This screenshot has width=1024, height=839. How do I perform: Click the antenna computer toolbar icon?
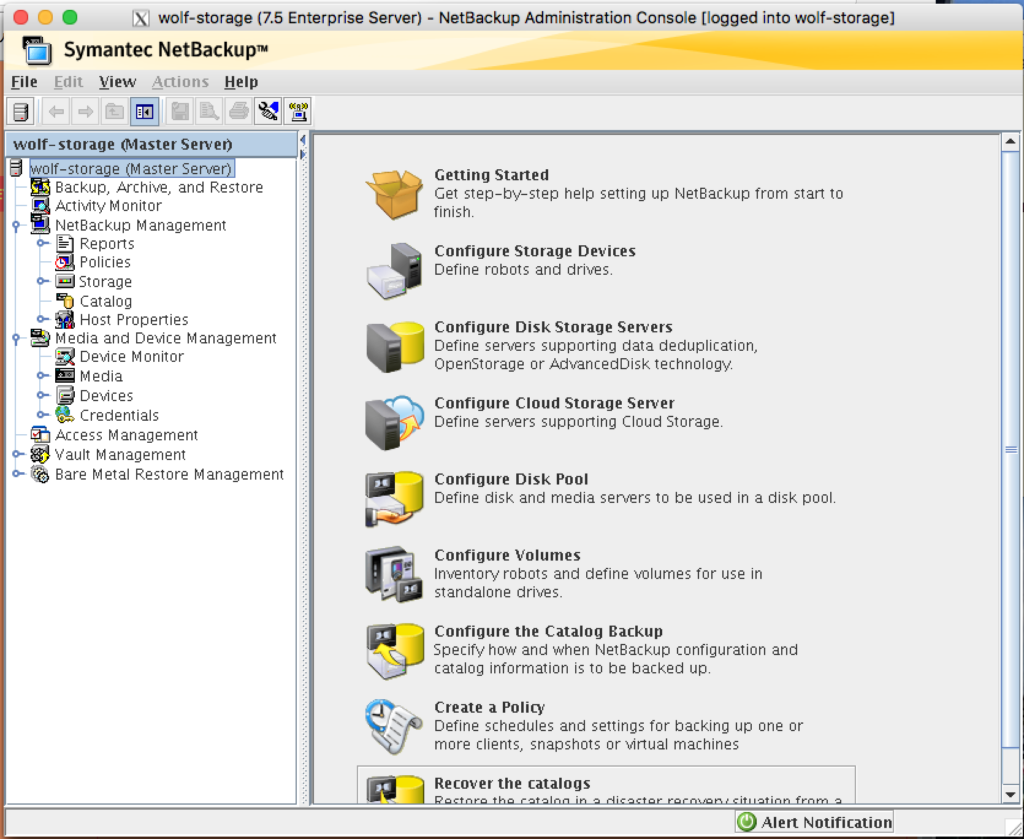click(298, 111)
